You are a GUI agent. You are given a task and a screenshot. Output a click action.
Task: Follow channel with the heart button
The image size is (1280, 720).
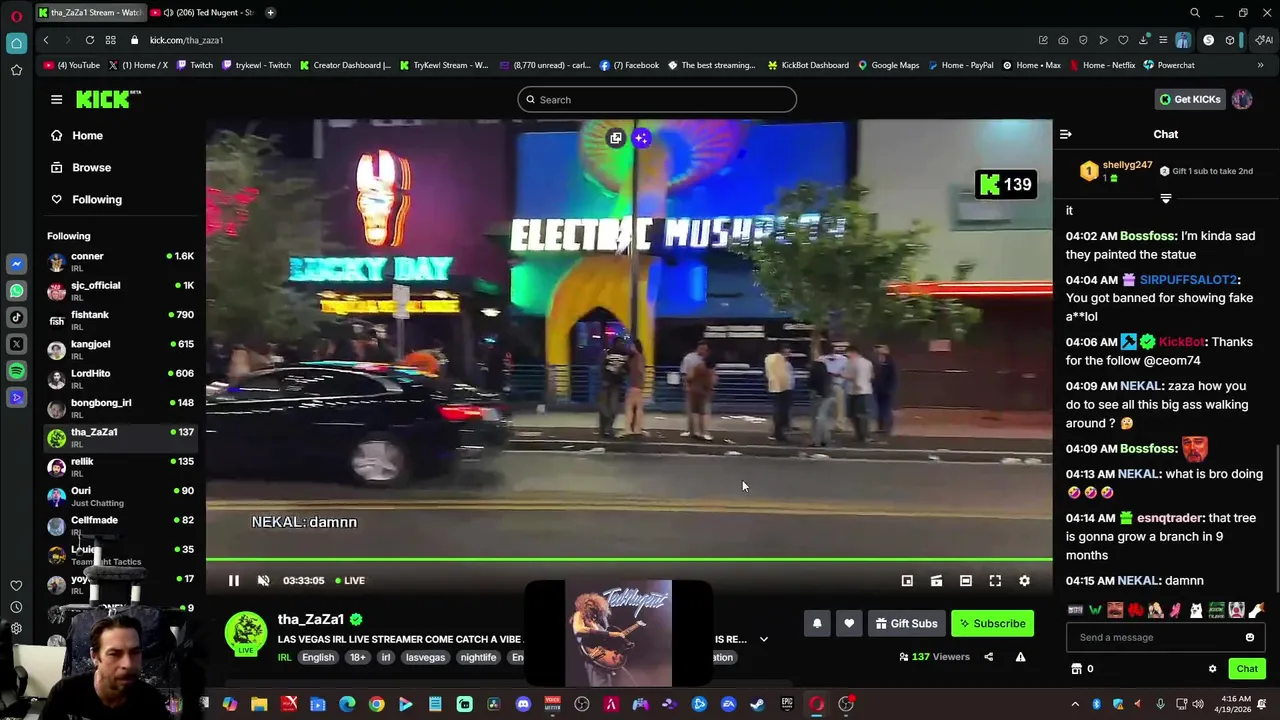(849, 624)
